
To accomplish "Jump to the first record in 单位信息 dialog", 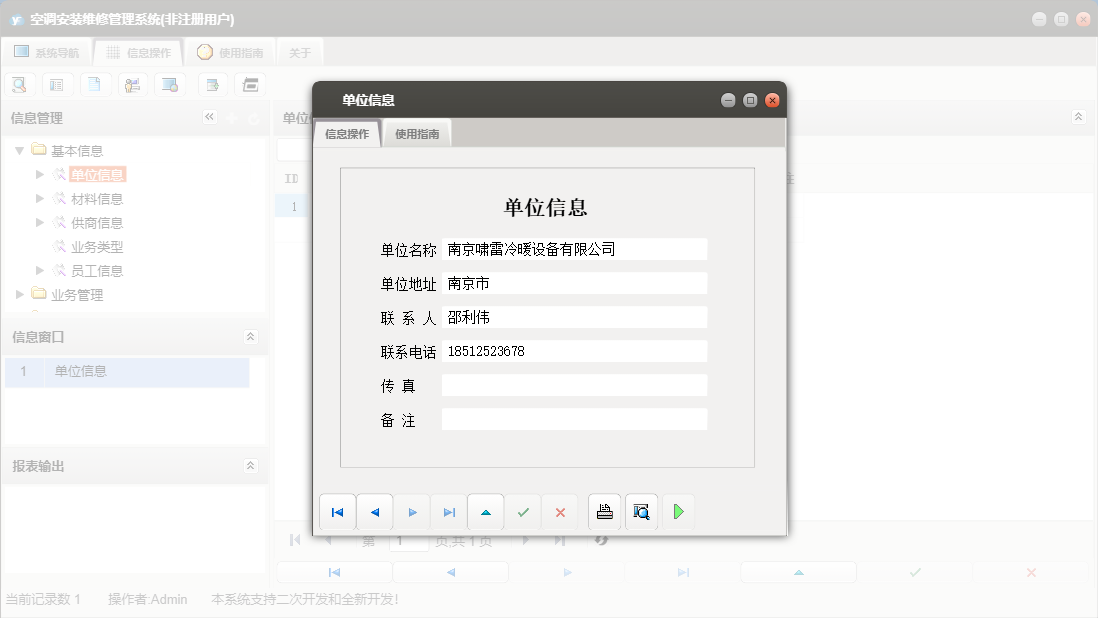I will pyautogui.click(x=337, y=511).
